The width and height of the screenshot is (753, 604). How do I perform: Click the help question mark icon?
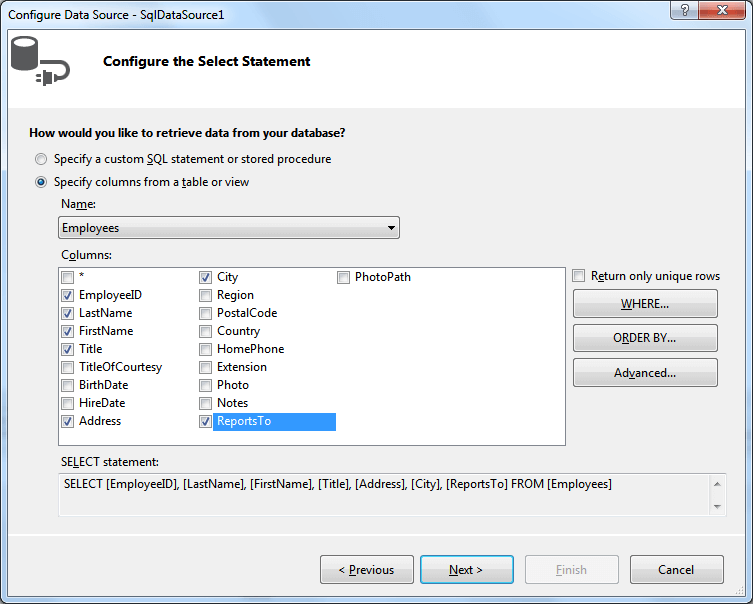(685, 10)
